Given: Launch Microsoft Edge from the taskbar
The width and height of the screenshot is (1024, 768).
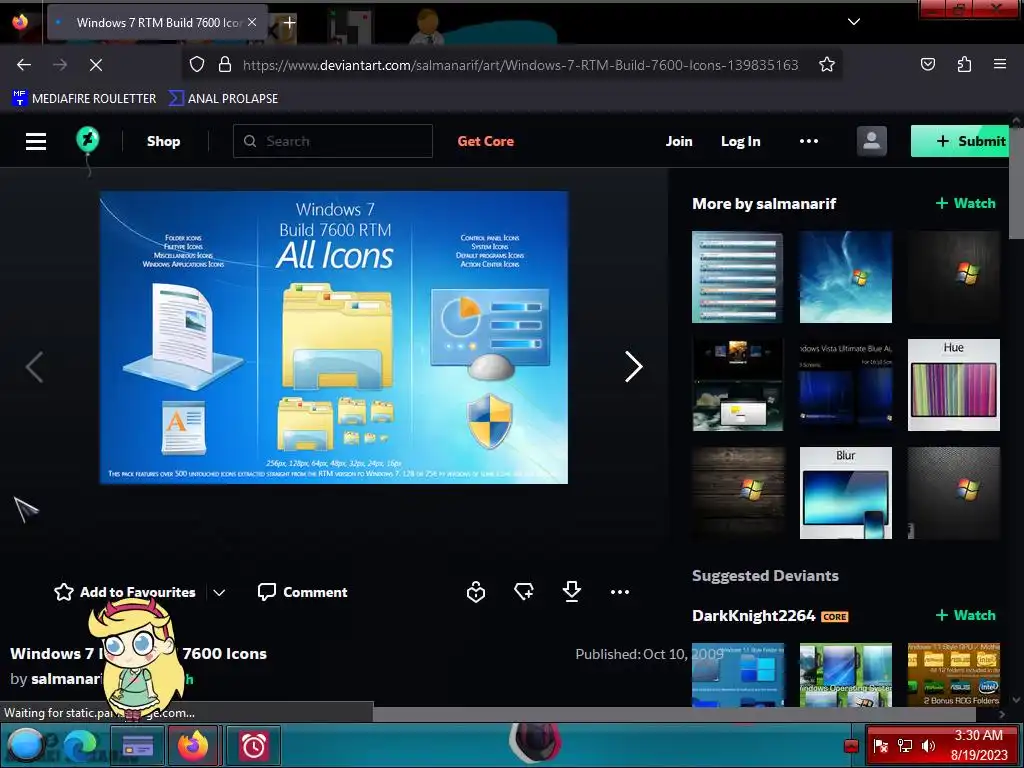Looking at the screenshot, I should point(80,745).
